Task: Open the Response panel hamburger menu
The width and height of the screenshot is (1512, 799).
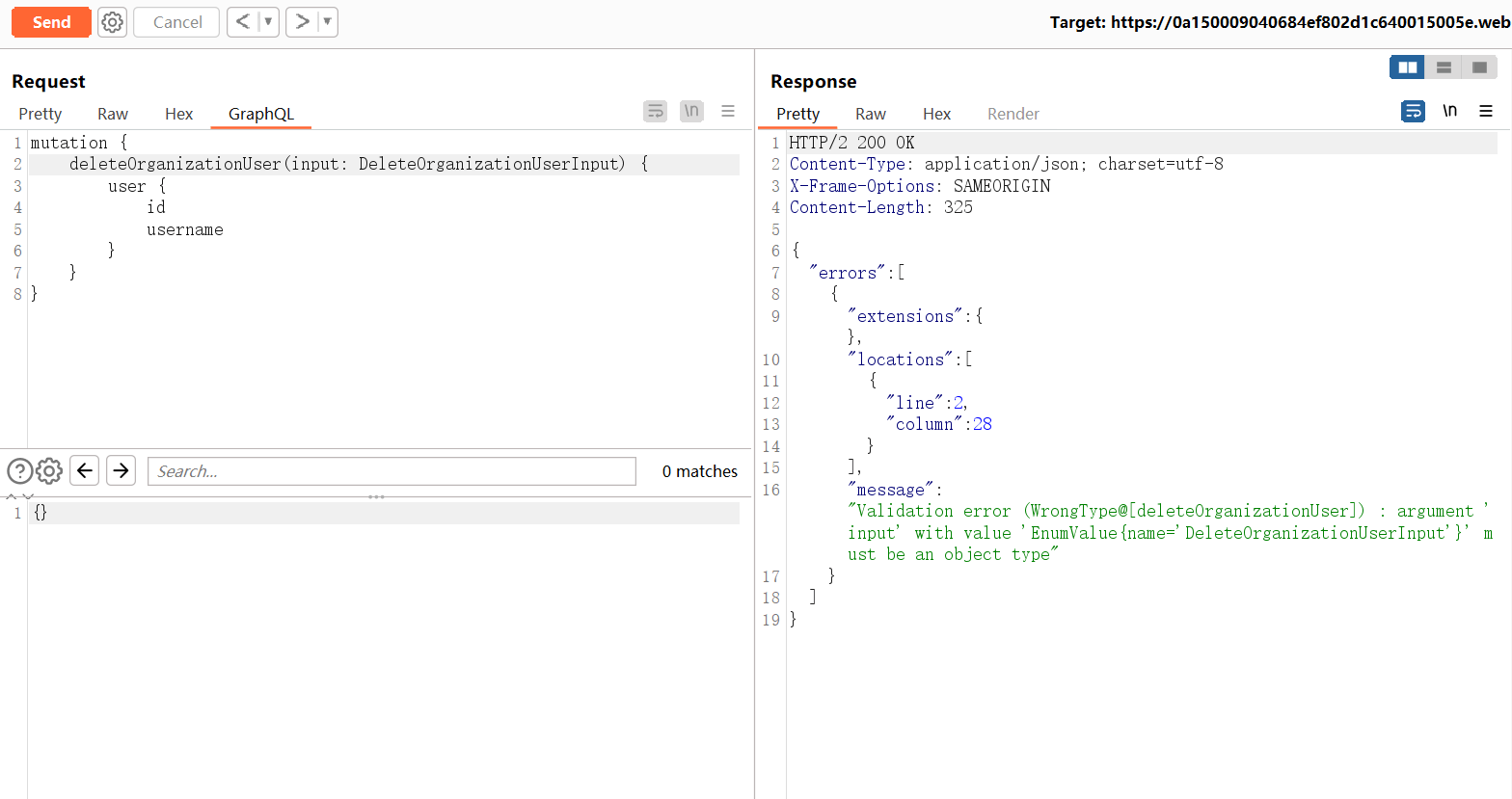Action: 1486,112
